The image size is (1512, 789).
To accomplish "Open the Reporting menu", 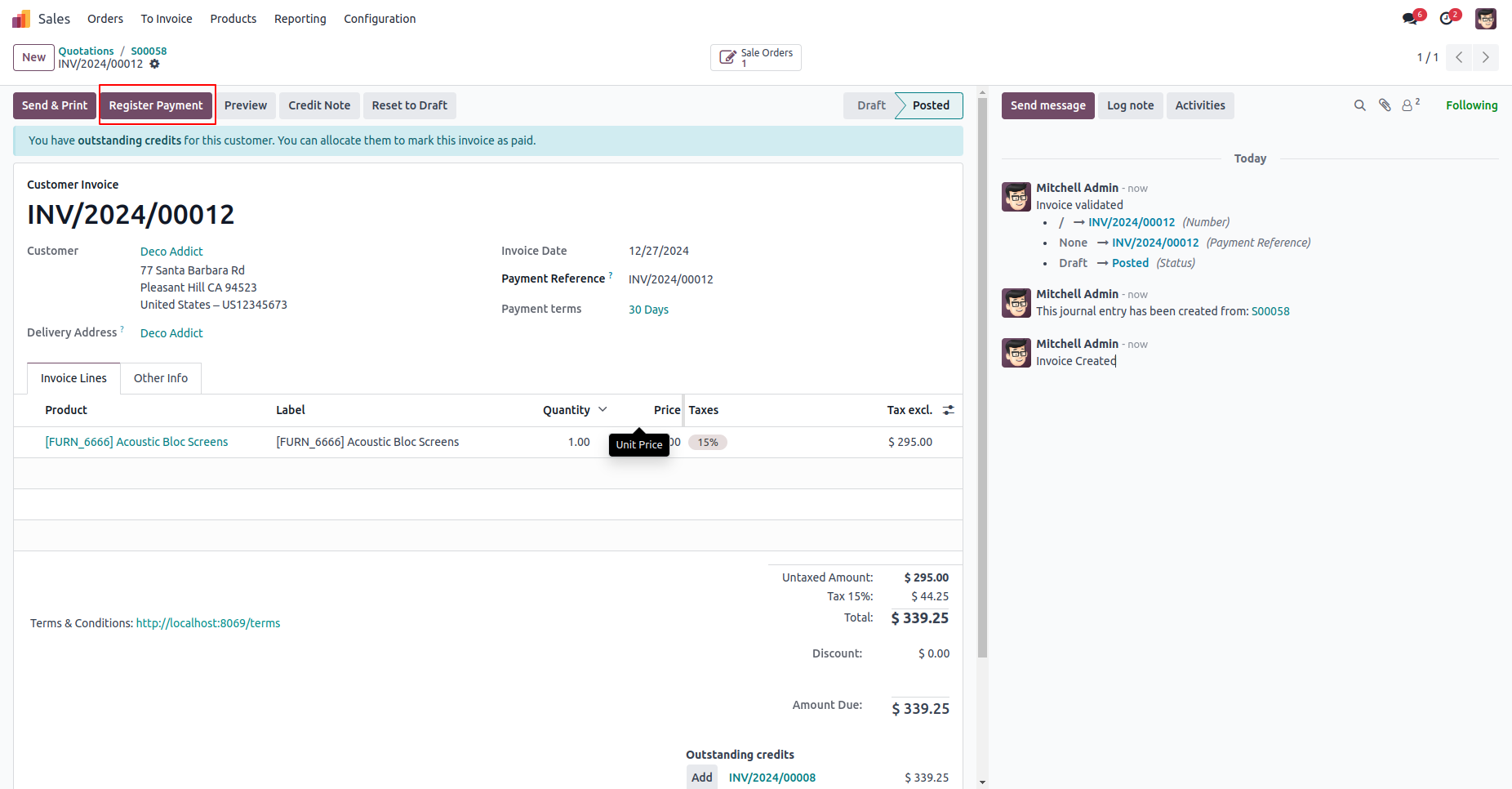I will (x=300, y=19).
